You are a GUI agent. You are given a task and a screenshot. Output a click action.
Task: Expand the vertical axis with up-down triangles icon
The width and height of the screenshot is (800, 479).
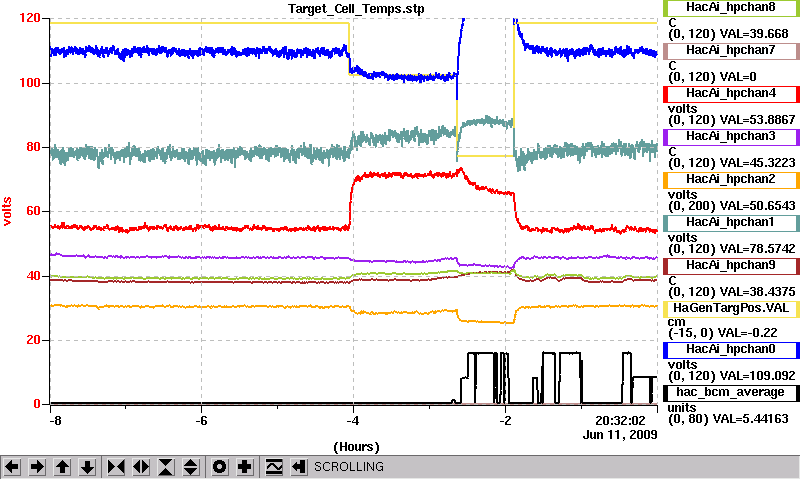pyautogui.click(x=191, y=467)
